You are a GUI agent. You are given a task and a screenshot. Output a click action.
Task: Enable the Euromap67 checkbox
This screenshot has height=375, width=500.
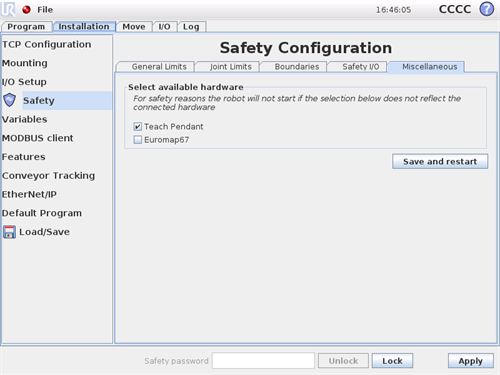138,140
